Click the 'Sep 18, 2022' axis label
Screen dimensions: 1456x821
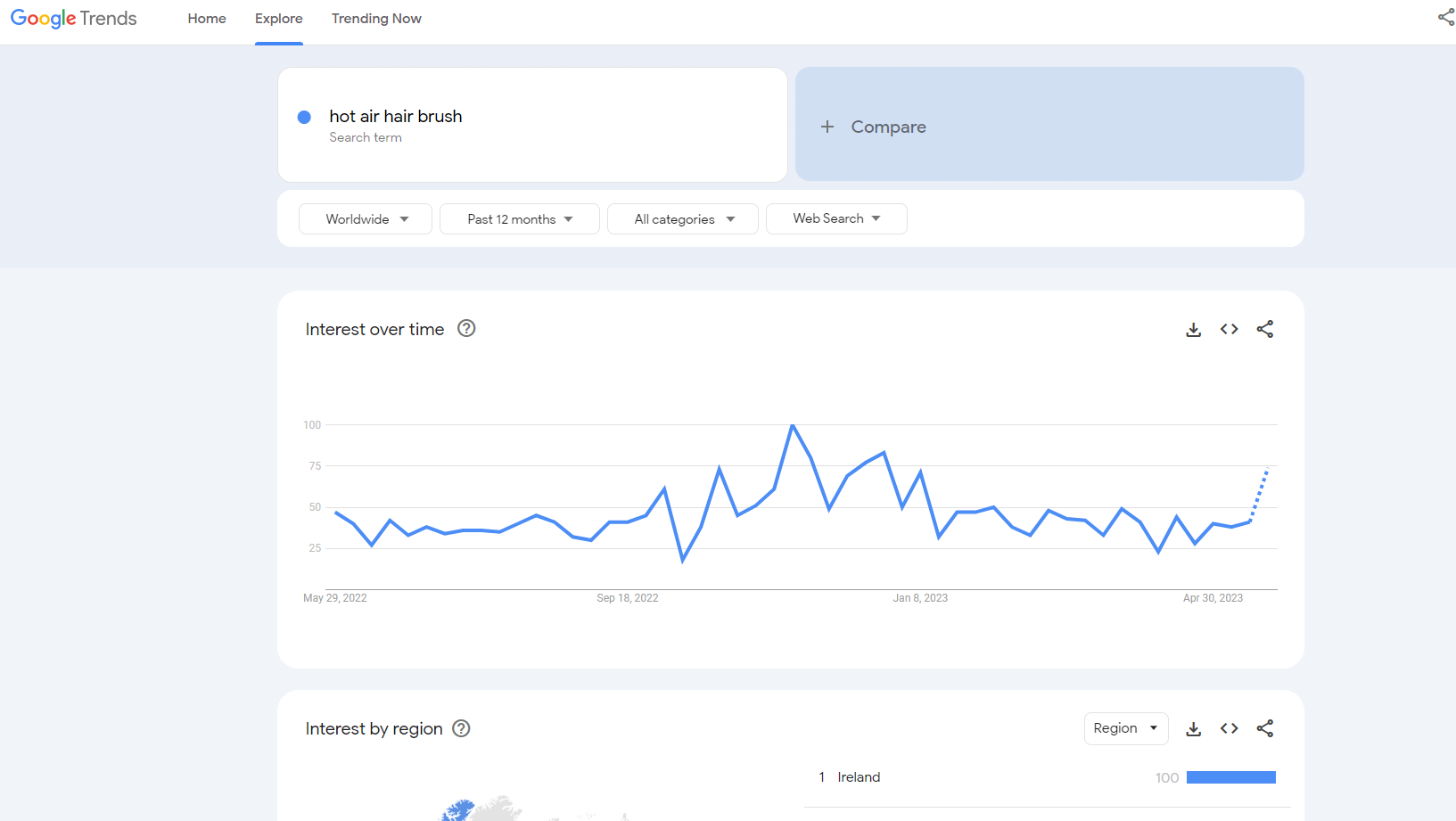628,598
